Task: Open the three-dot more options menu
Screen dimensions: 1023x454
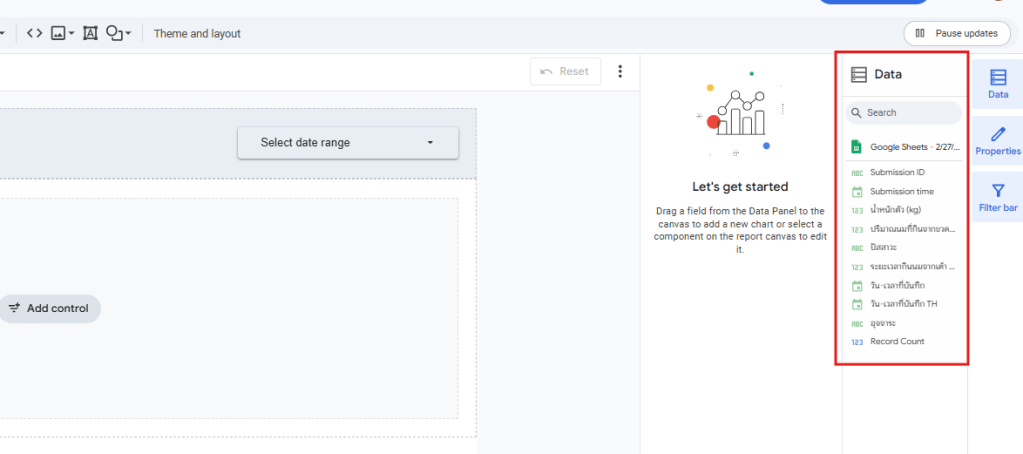Action: [620, 71]
